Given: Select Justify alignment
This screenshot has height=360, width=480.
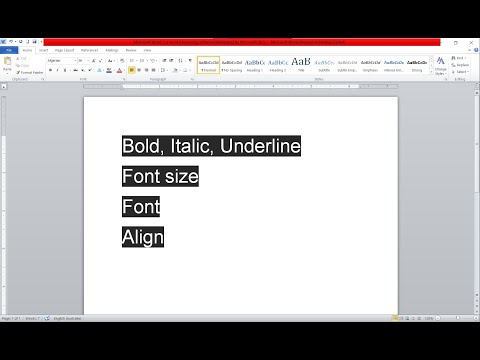Looking at the screenshot, I should coord(154,70).
